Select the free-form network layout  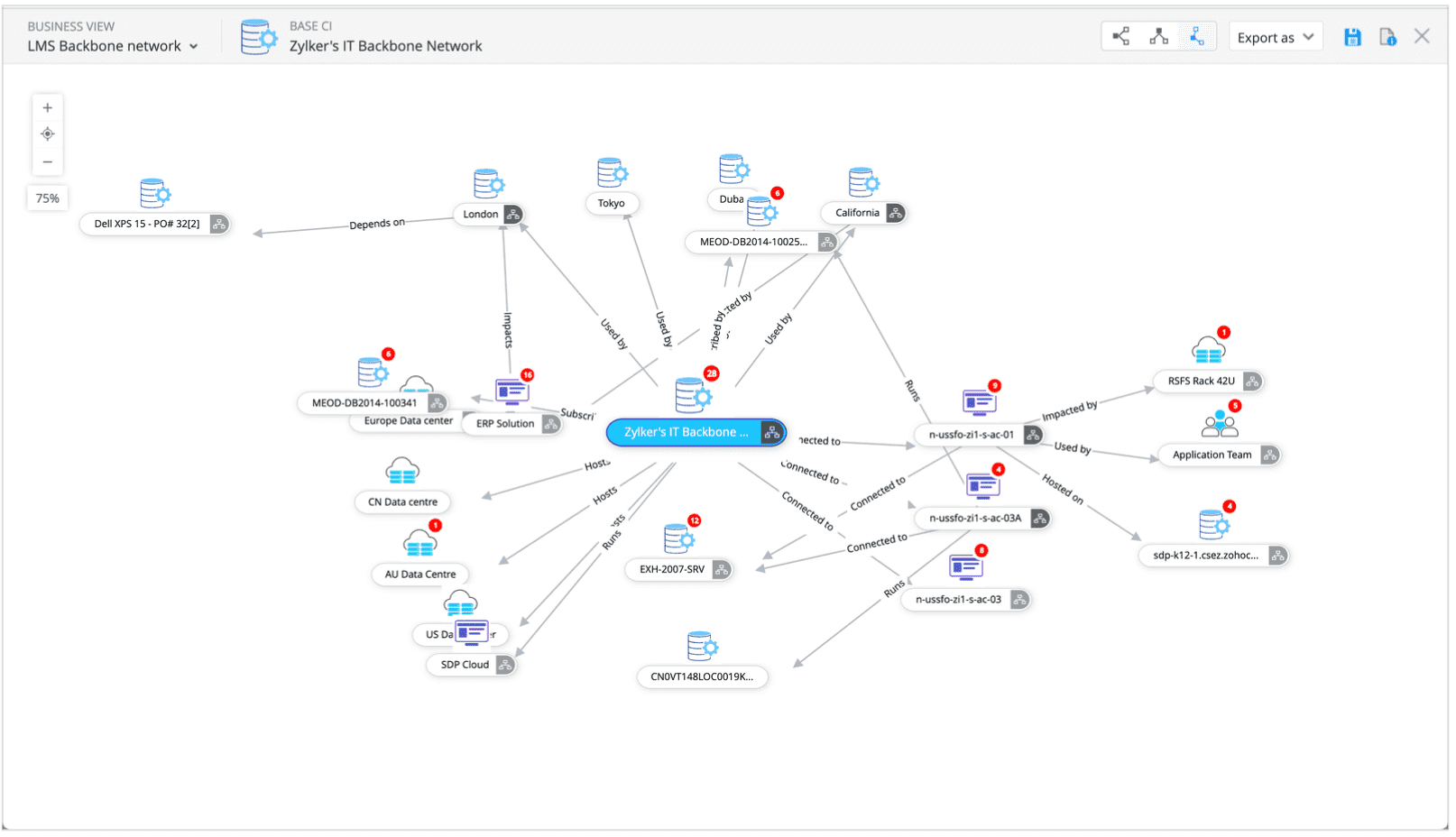(x=1196, y=37)
